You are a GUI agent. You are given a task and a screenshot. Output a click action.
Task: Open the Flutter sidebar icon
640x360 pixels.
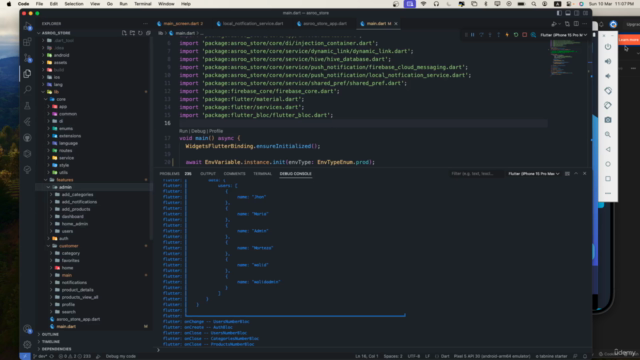click(x=27, y=122)
